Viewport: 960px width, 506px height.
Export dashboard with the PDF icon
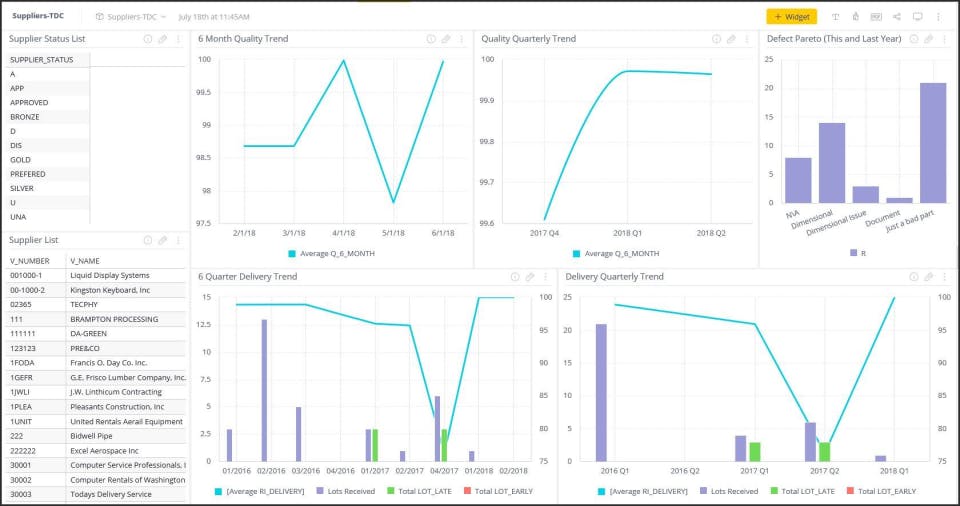tap(876, 17)
